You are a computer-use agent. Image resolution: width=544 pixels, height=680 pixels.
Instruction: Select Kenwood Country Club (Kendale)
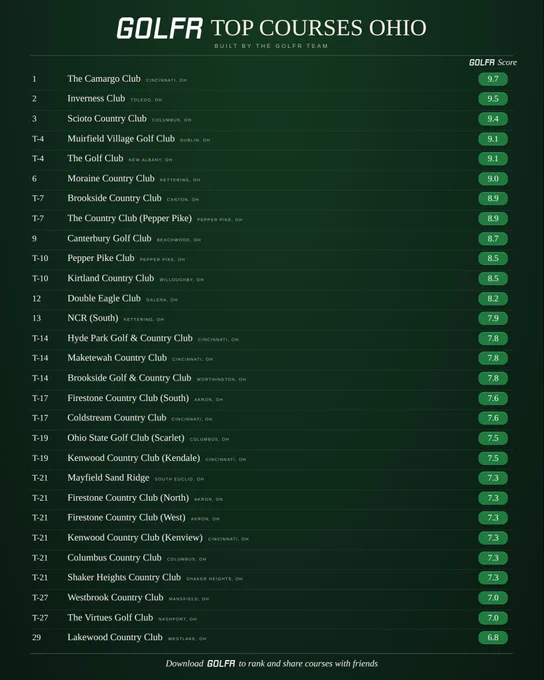(134, 458)
